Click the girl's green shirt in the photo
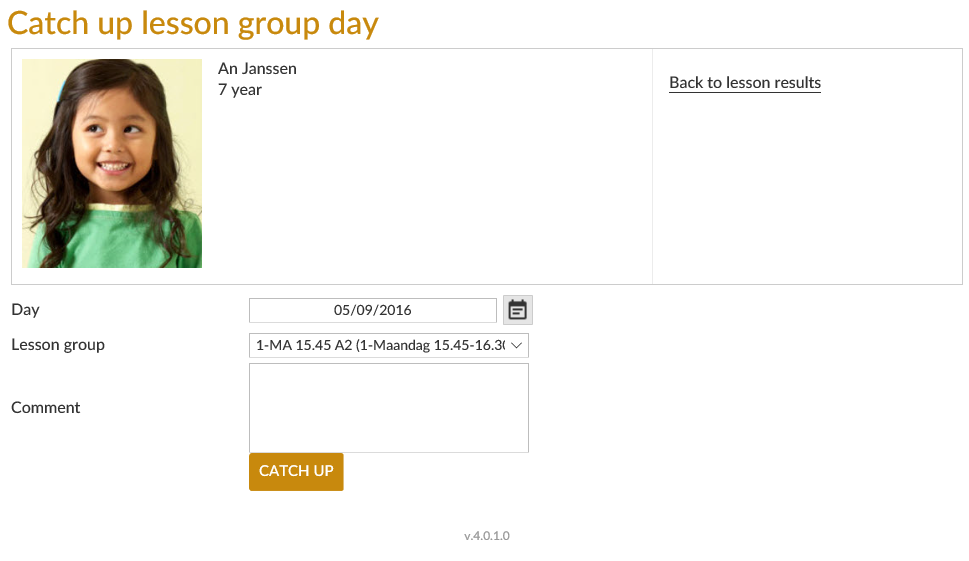Screen dimensions: 969x561 click(110, 238)
